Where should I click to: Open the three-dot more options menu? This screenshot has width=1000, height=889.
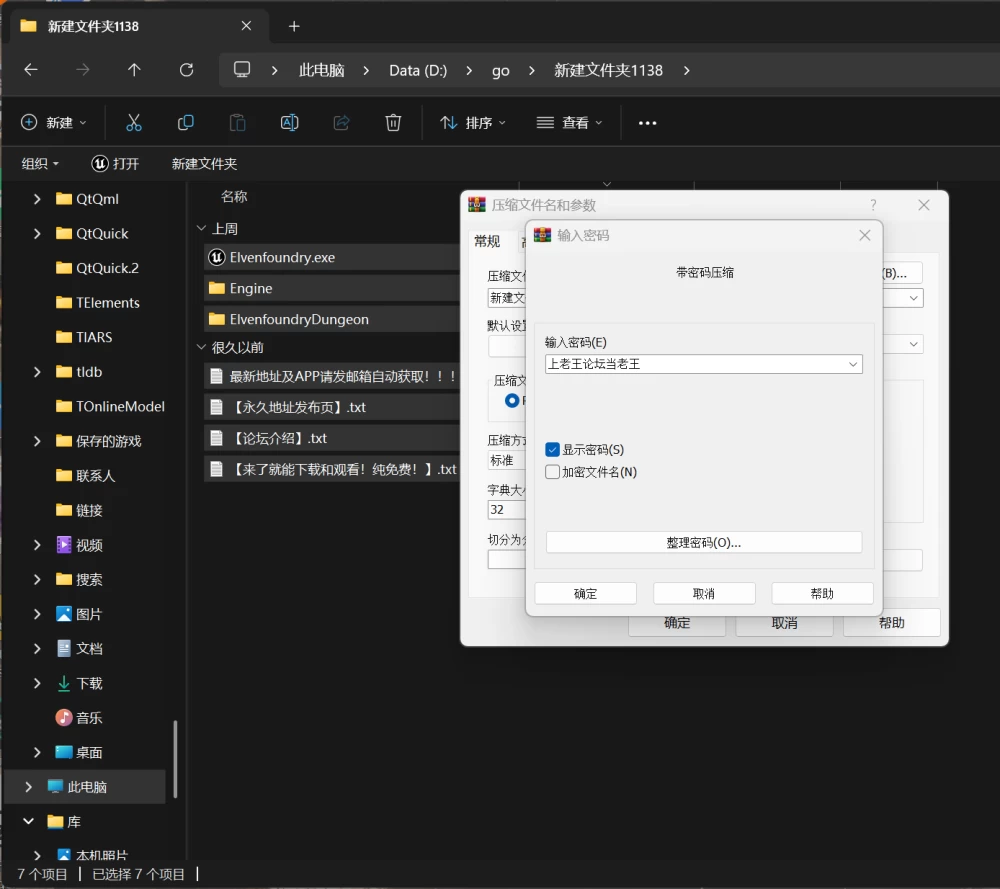pyautogui.click(x=647, y=123)
